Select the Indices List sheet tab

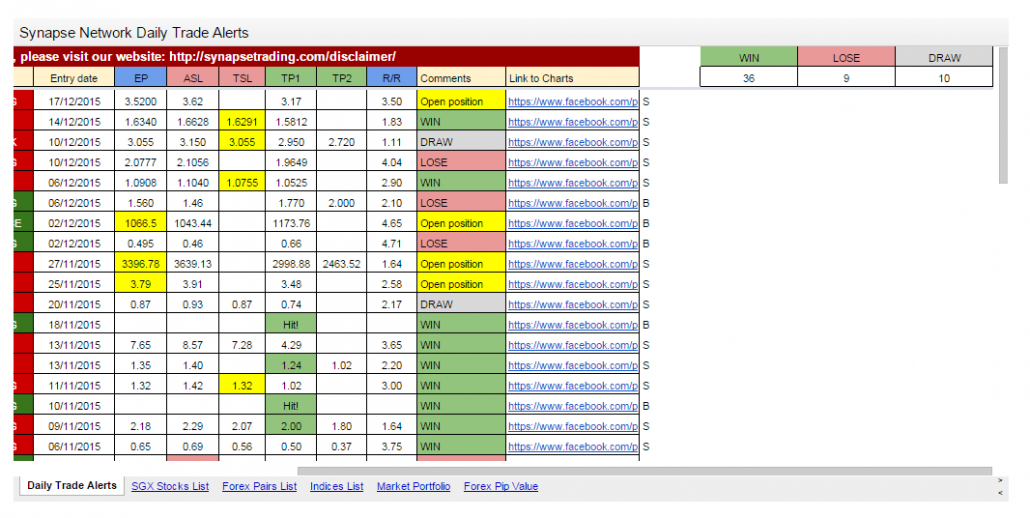[336, 486]
